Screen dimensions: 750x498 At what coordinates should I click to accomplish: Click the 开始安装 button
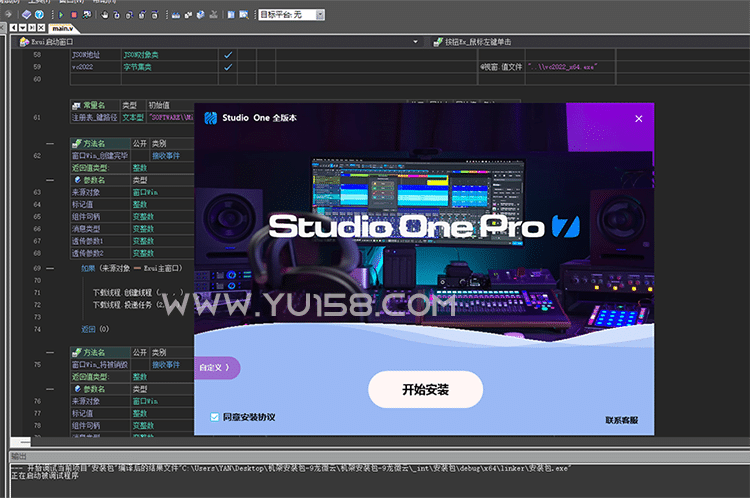point(425,390)
